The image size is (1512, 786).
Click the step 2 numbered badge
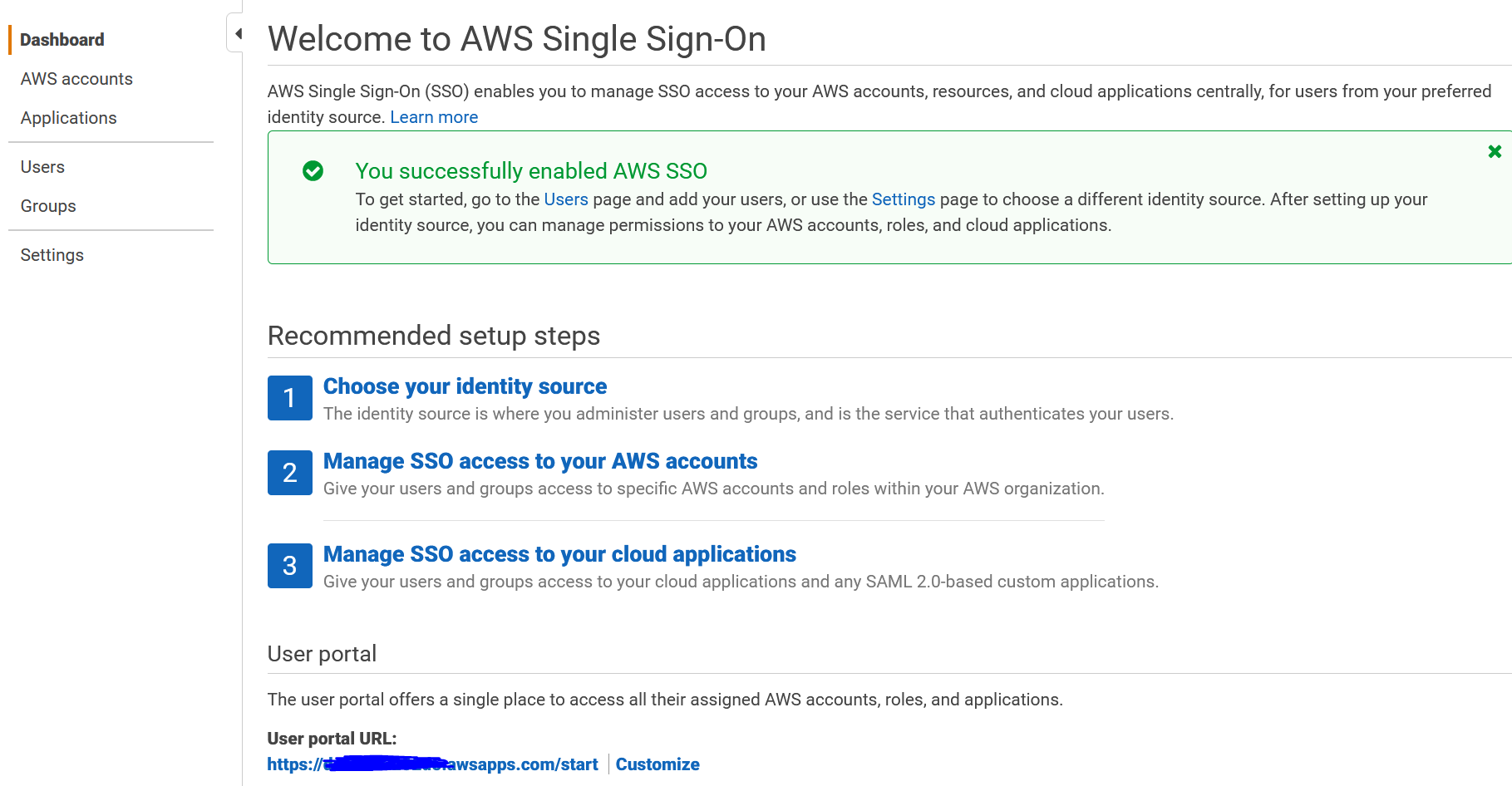click(289, 473)
